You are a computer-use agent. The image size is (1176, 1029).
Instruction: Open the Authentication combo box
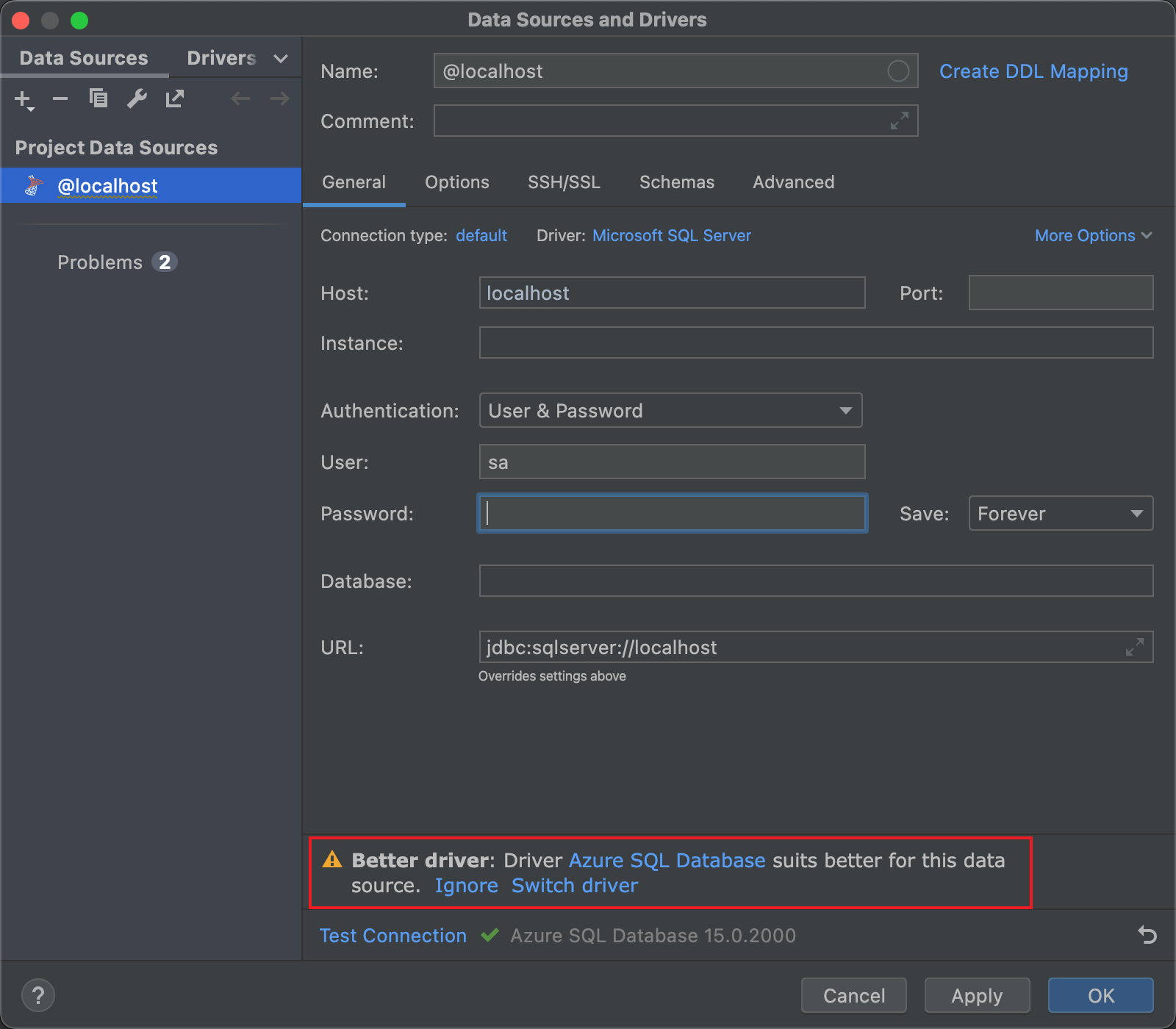(x=670, y=410)
